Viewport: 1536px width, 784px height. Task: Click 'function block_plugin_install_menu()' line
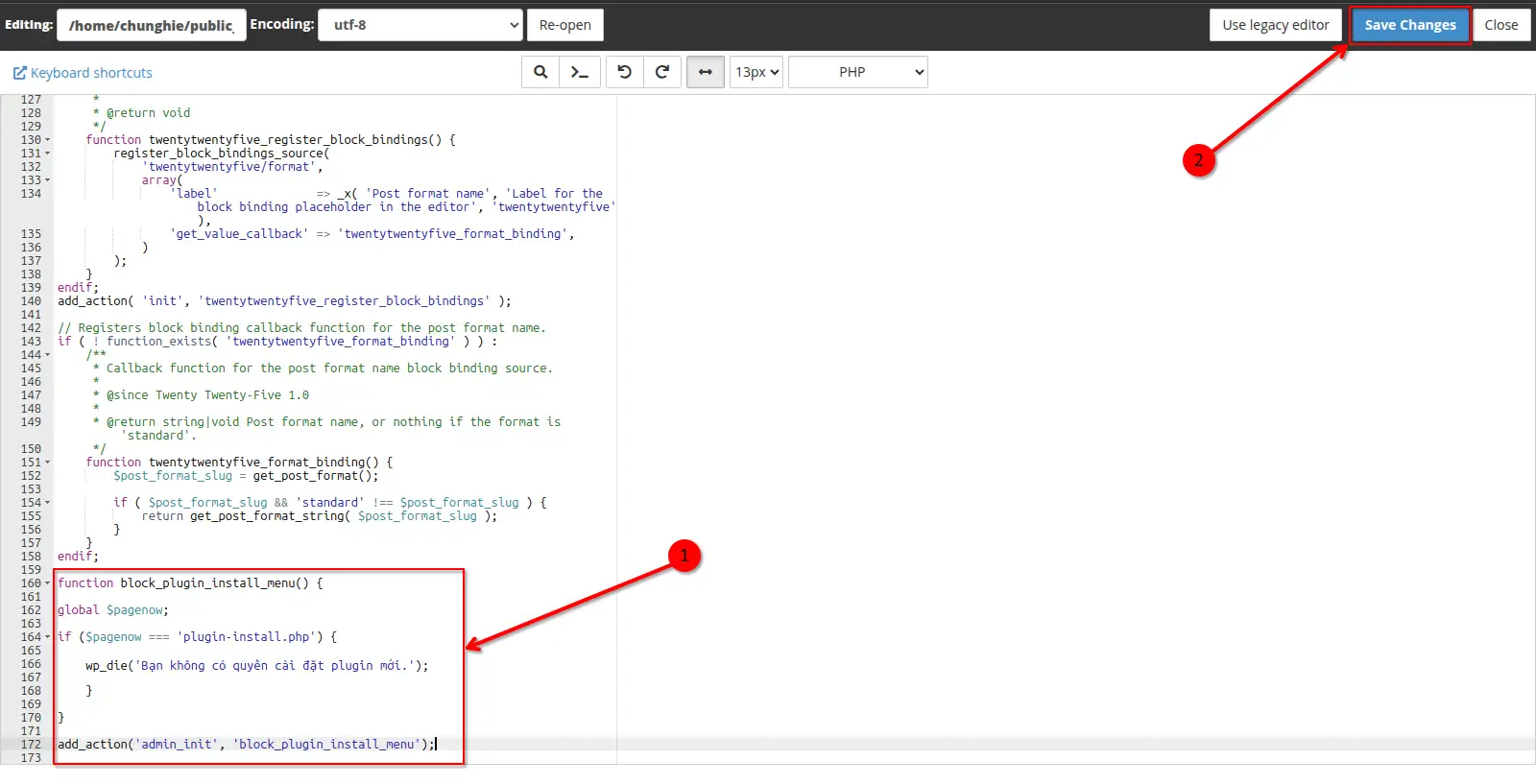tap(190, 583)
